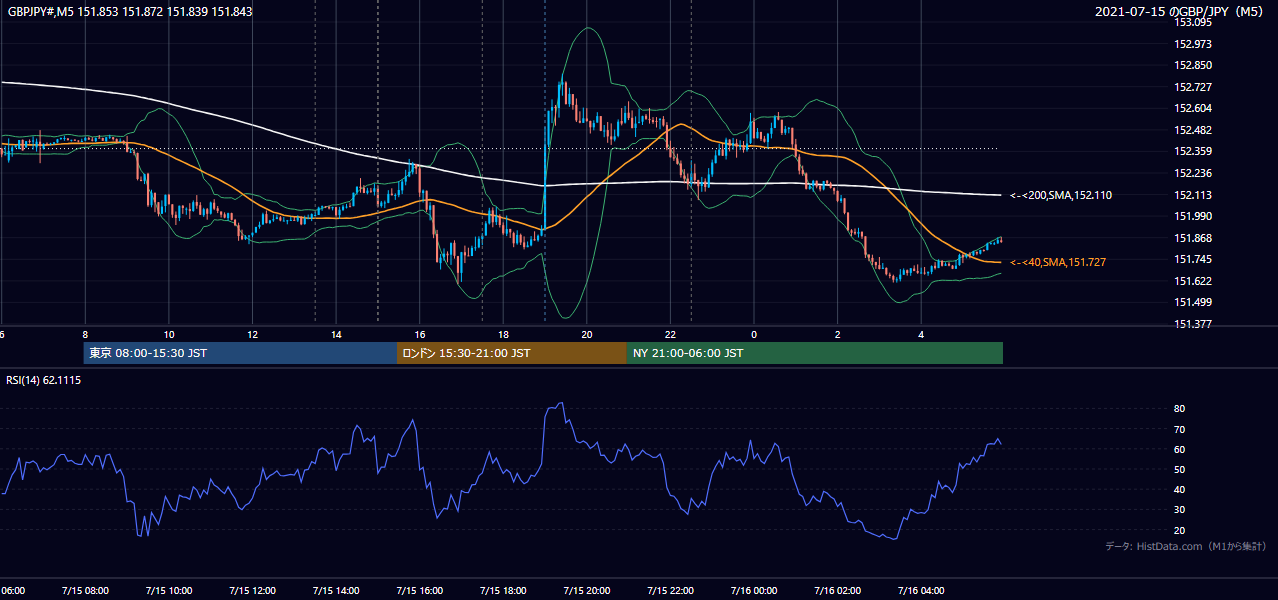Image resolution: width=1278 pixels, height=600 pixels.
Task: Click hour tick 22 under price chart
Action: pos(671,335)
